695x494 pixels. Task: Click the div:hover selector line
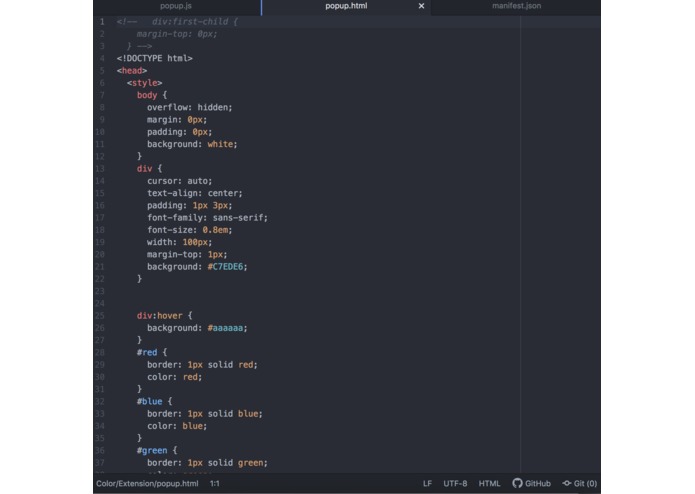pyautogui.click(x=164, y=316)
